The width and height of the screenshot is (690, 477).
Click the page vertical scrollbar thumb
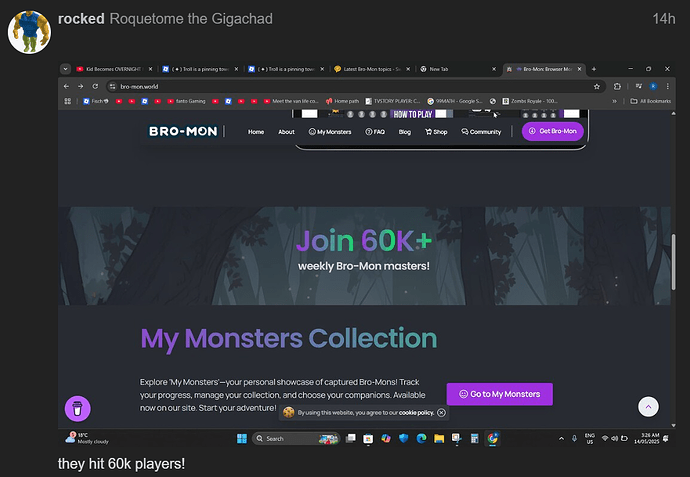[673, 262]
